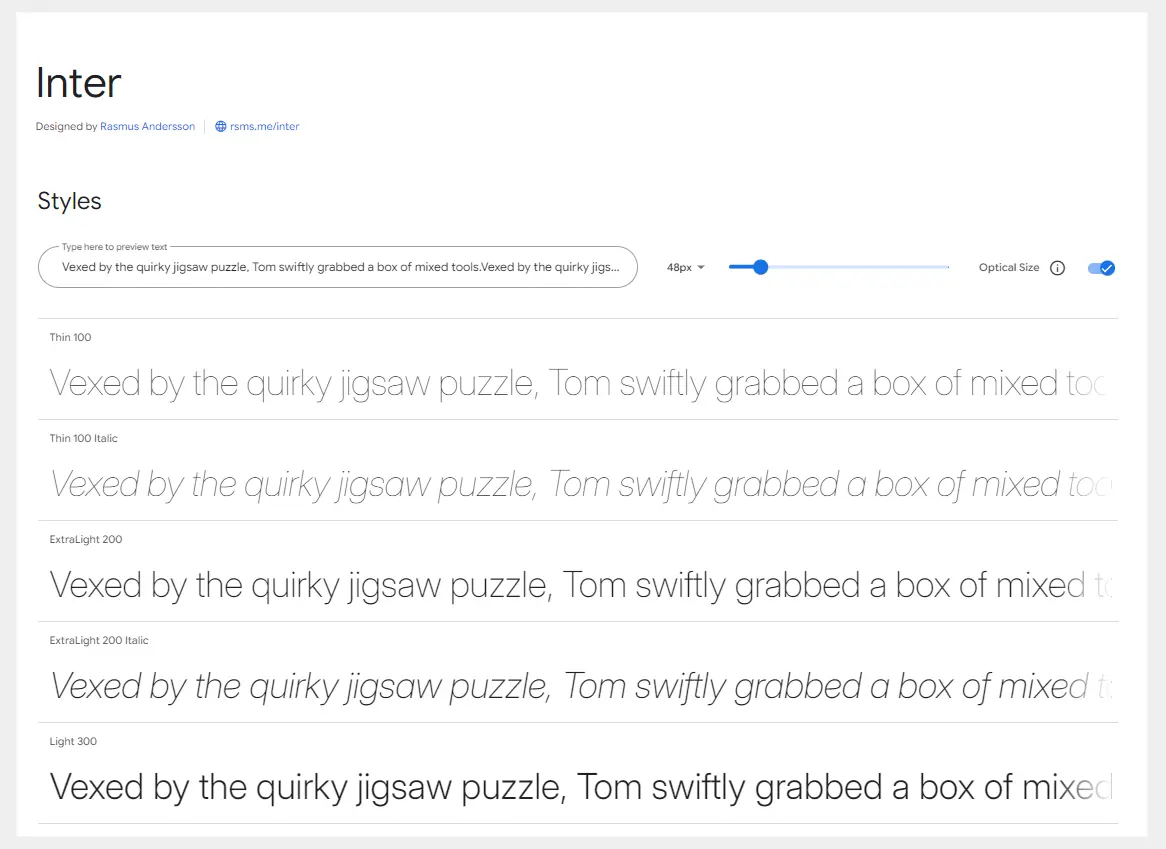Select the Thin 100 Italic style preview

pos(577,485)
